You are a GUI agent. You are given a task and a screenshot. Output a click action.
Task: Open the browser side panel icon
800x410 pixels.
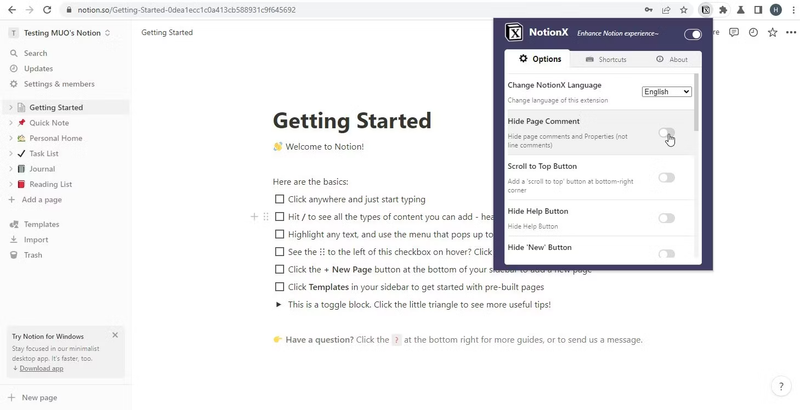point(758,10)
